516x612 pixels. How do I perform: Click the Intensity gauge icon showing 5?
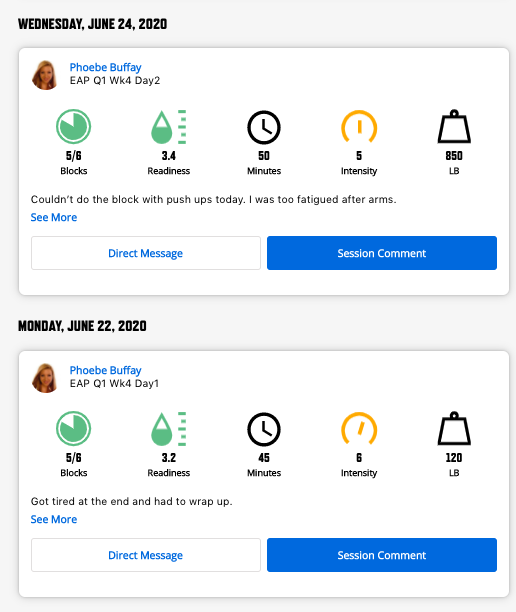pos(359,126)
